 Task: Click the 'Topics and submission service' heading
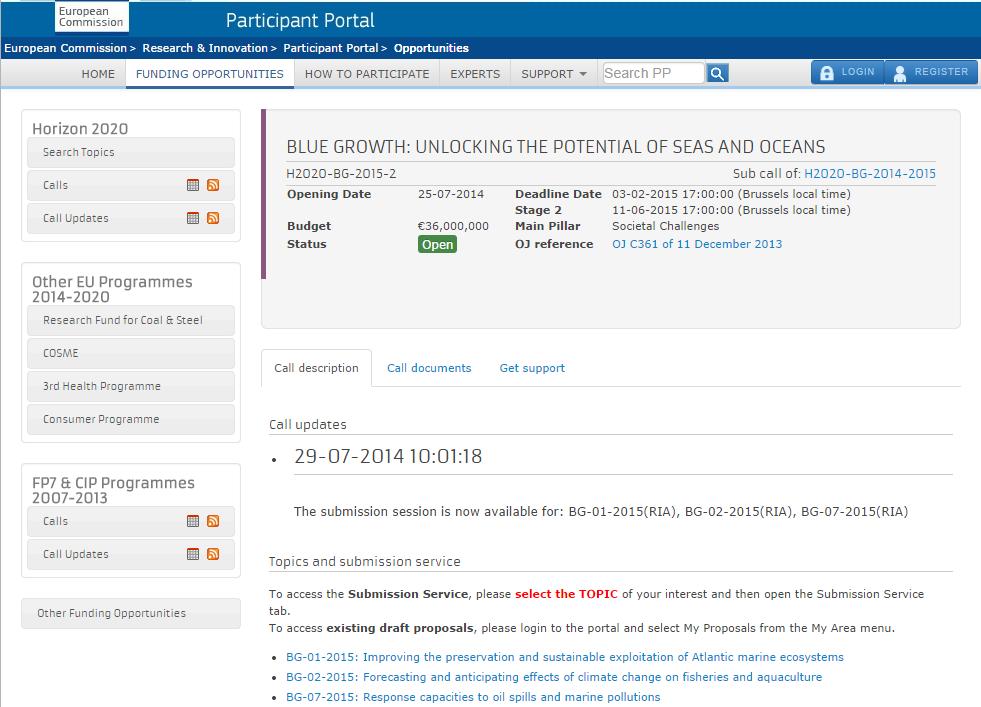364,561
